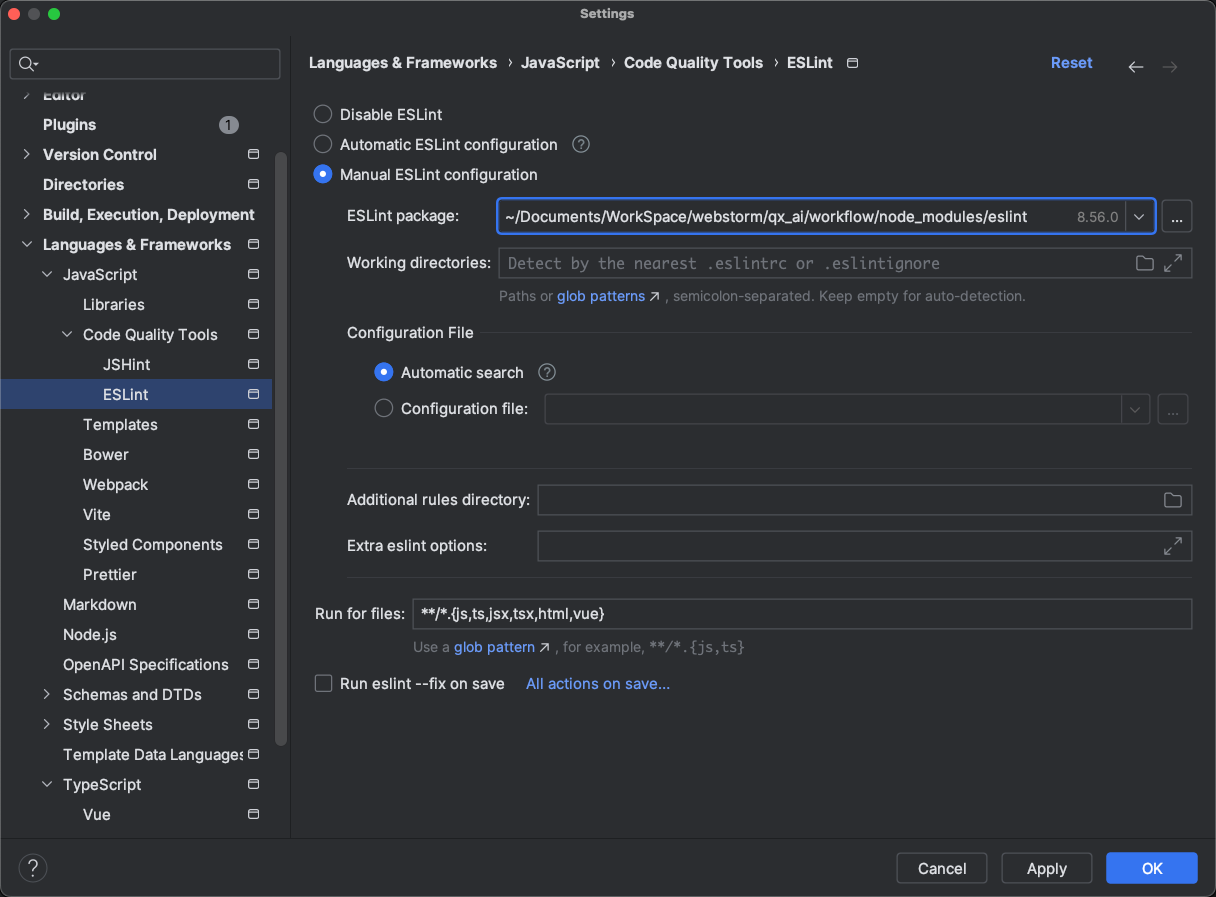
Task: Navigate back with the left arrow
Action: click(x=1136, y=67)
